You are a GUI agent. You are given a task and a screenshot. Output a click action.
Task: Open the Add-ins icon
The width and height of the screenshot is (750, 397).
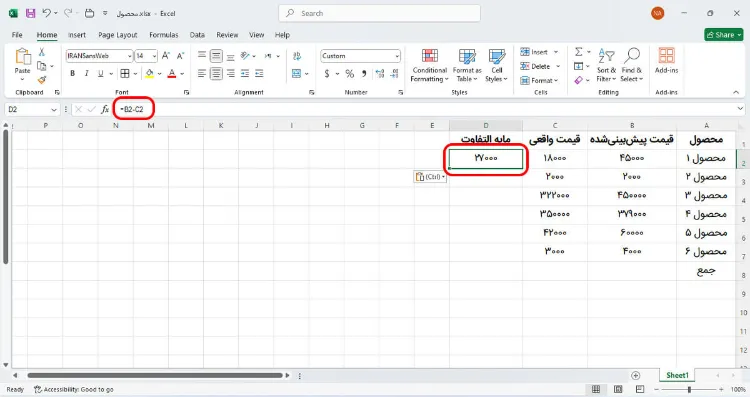pos(666,55)
